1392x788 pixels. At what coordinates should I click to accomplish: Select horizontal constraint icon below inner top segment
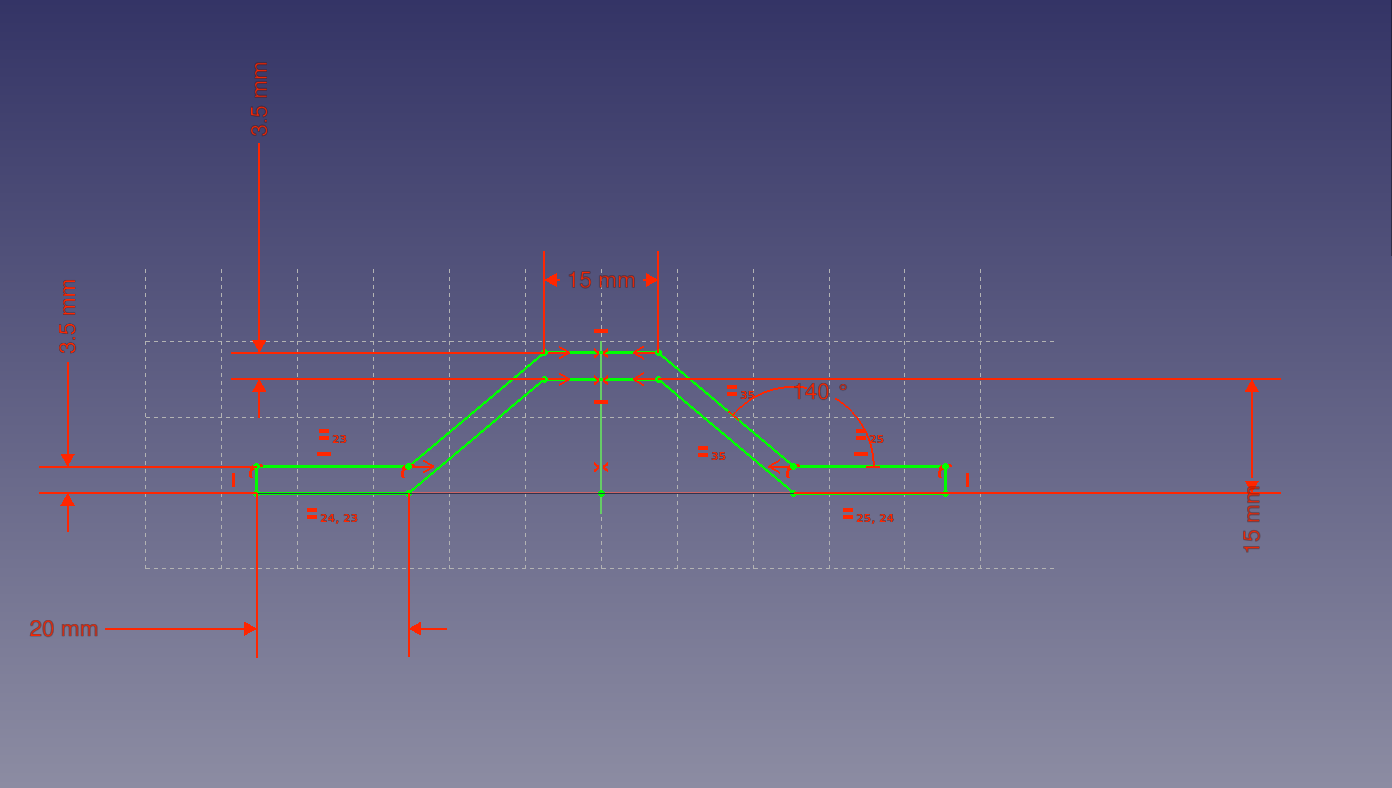[600, 401]
